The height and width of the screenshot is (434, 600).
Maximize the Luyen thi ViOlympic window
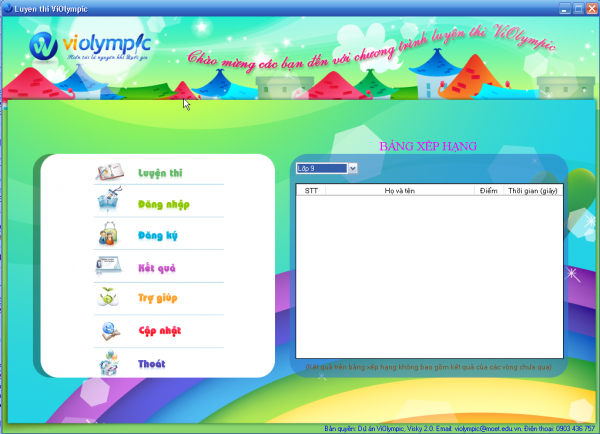578,8
